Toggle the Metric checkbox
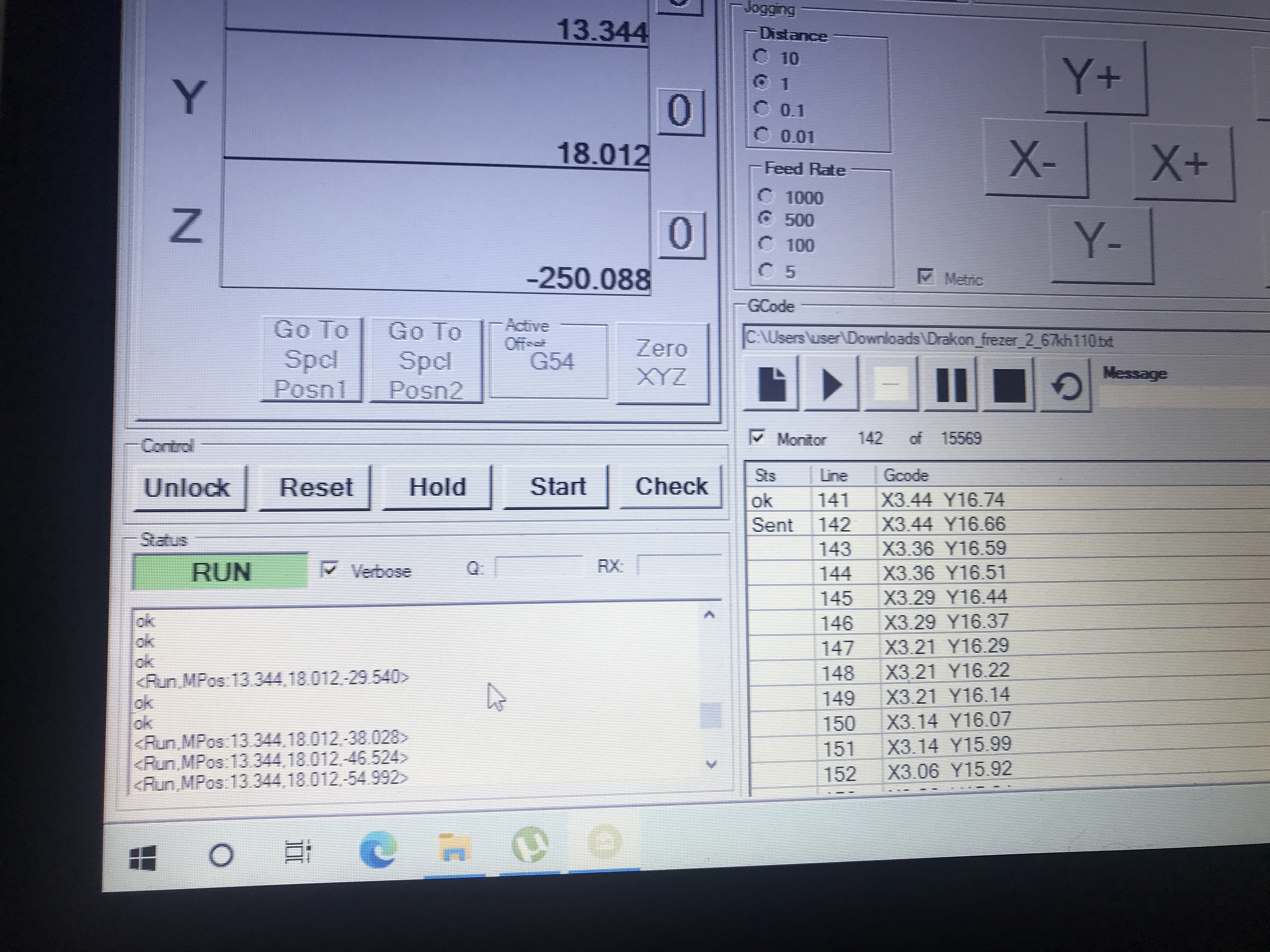This screenshot has height=952, width=1270. coord(925,277)
